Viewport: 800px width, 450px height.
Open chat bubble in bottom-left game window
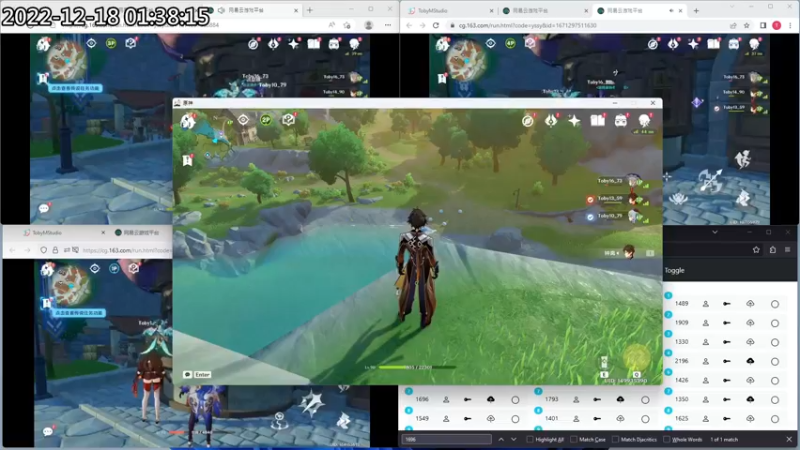pyautogui.click(x=47, y=432)
